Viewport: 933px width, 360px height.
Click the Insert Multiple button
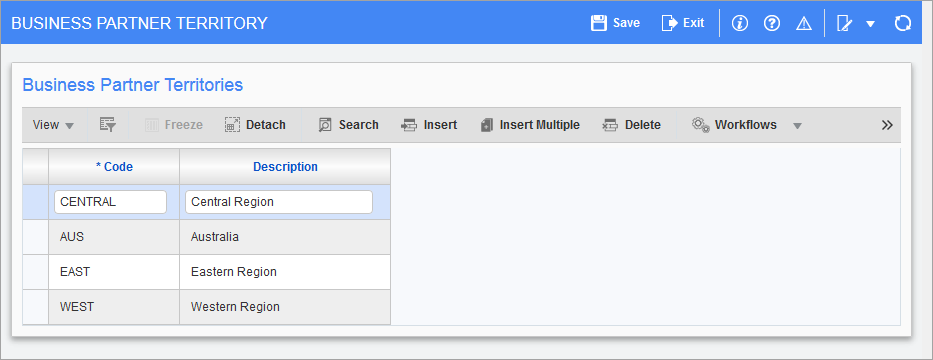[x=530, y=125]
